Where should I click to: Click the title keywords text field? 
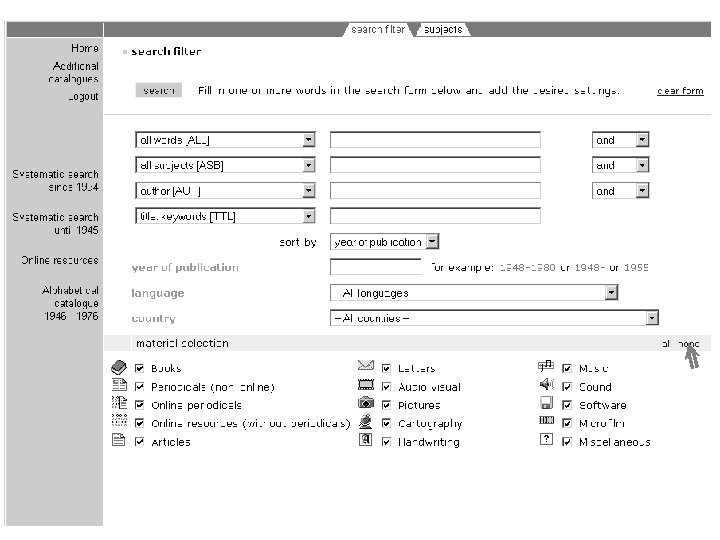[x=435, y=216]
